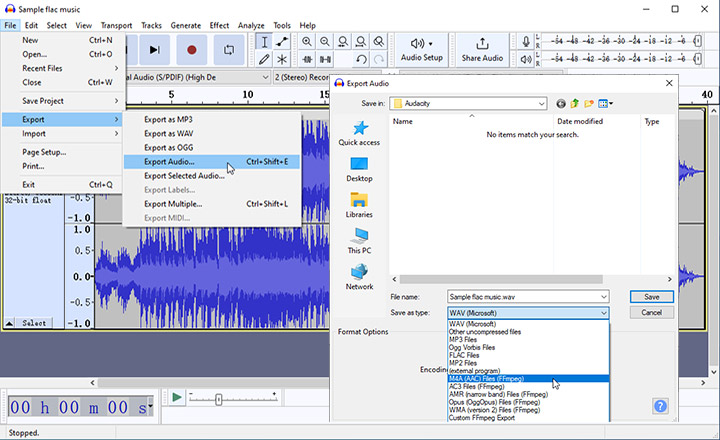The image size is (720, 440).
Task: Expand the Save in folder dropdown
Action: [x=540, y=103]
